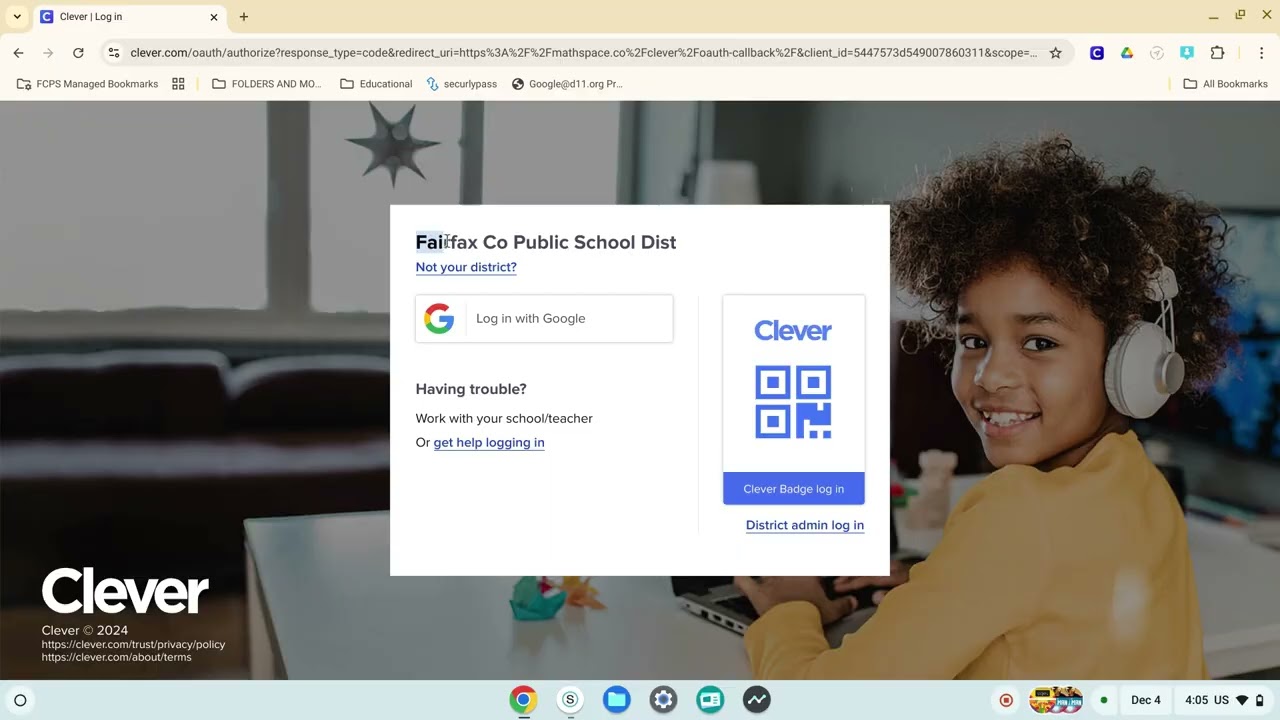Select the Clever | Log in tab
Viewport: 1280px width, 720px height.
coord(130,17)
